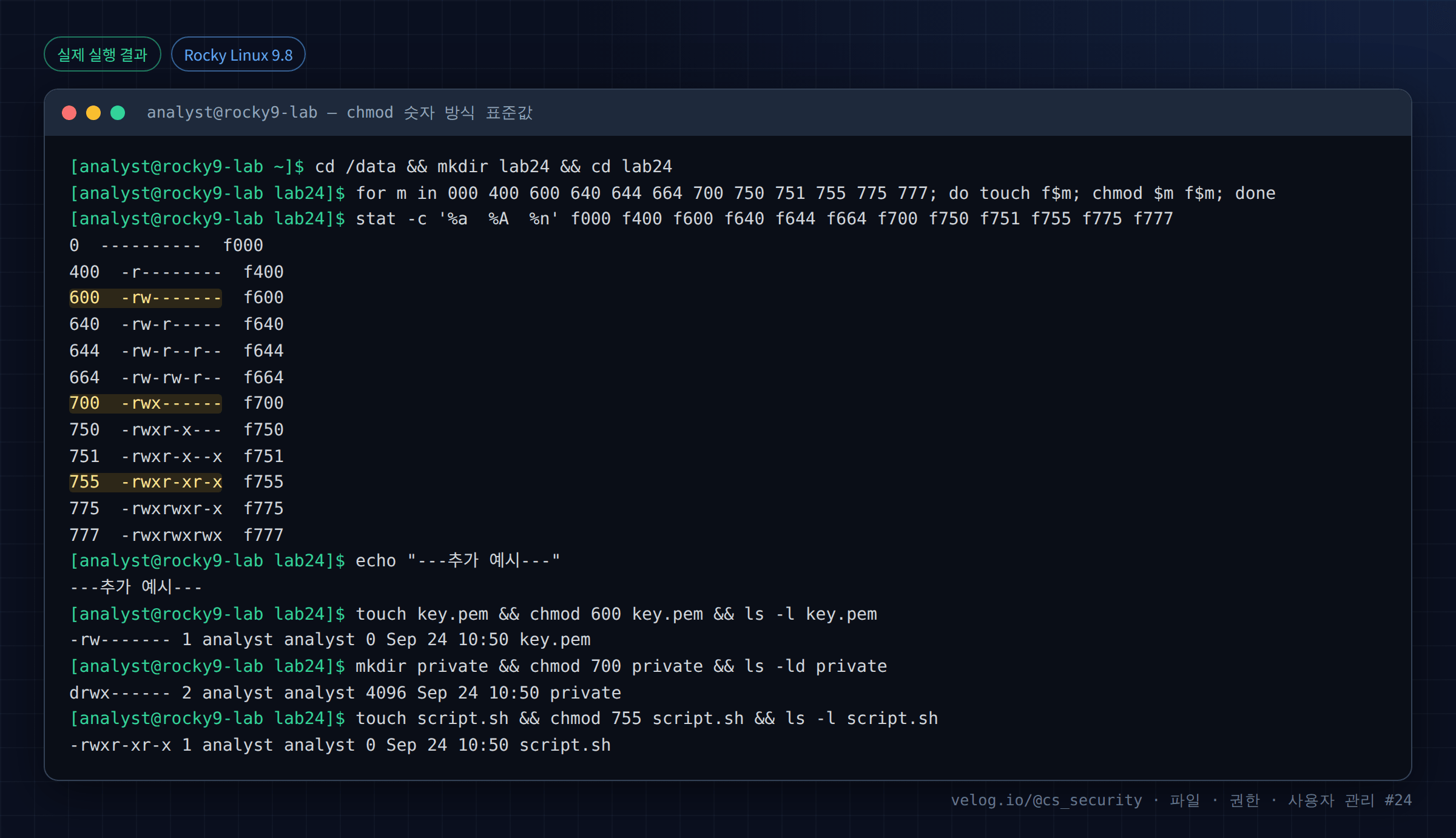
Task: Select the output row ending in f000
Action: click(x=166, y=245)
